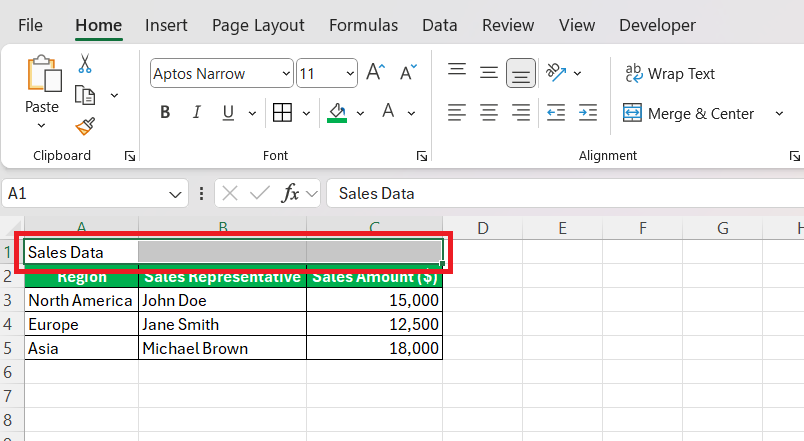
Task: Apply borders with the Borders icon
Action: coord(282,112)
